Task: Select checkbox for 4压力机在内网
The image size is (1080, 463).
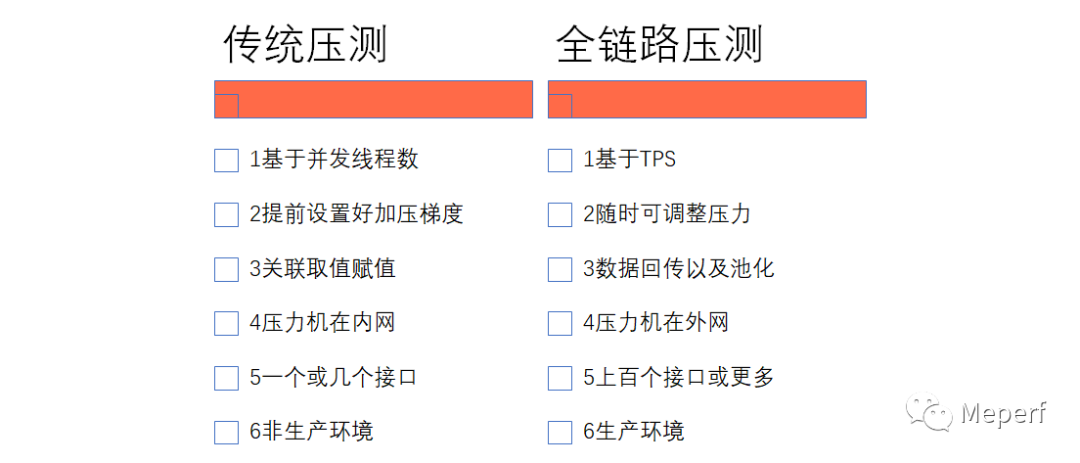Action: coord(226,323)
